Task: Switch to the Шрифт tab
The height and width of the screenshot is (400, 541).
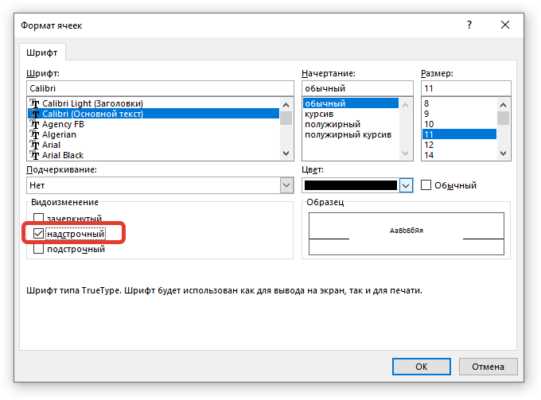Action: point(42,53)
